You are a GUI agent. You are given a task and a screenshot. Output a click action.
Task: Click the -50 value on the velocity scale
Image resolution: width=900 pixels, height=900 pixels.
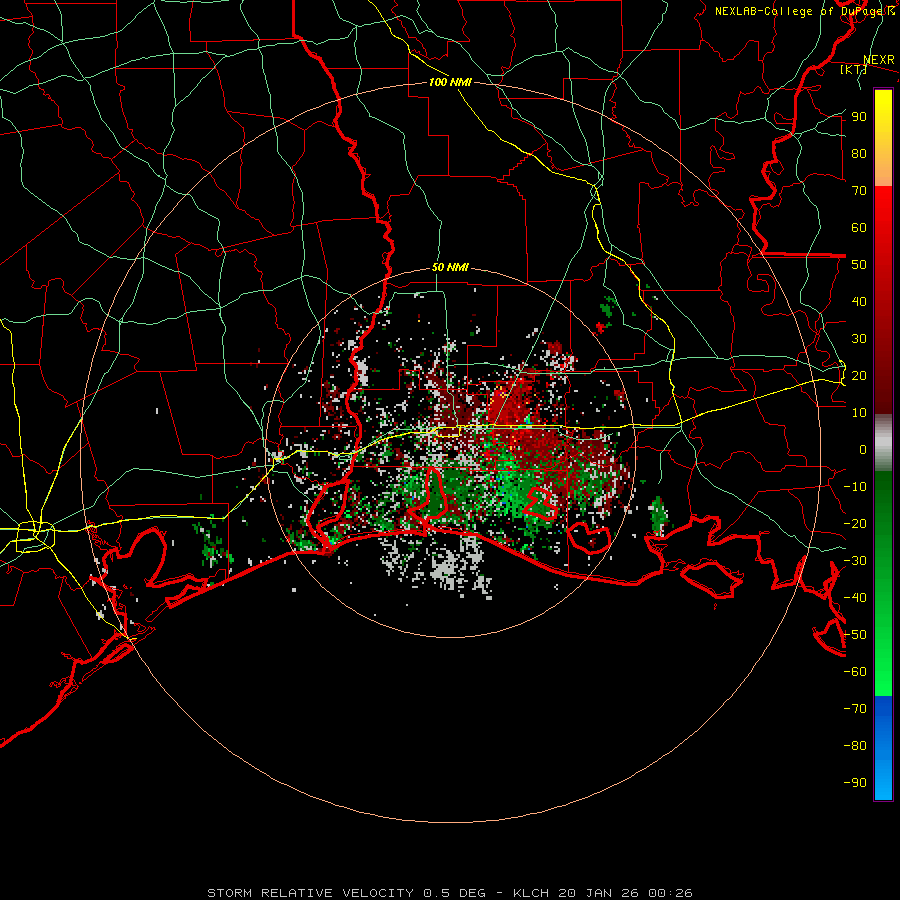(855, 635)
